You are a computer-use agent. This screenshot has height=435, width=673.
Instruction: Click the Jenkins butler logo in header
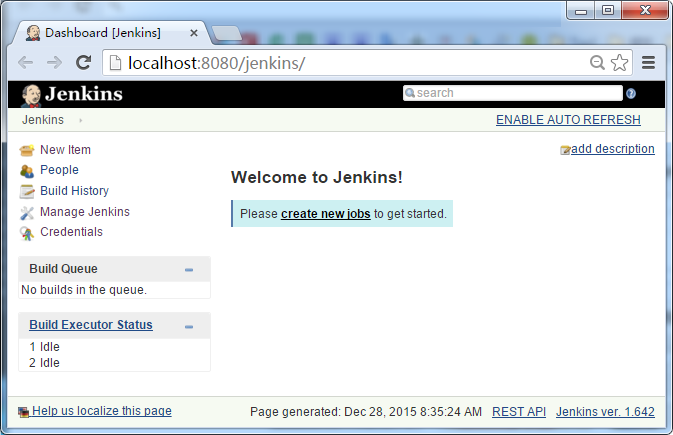[x=31, y=95]
